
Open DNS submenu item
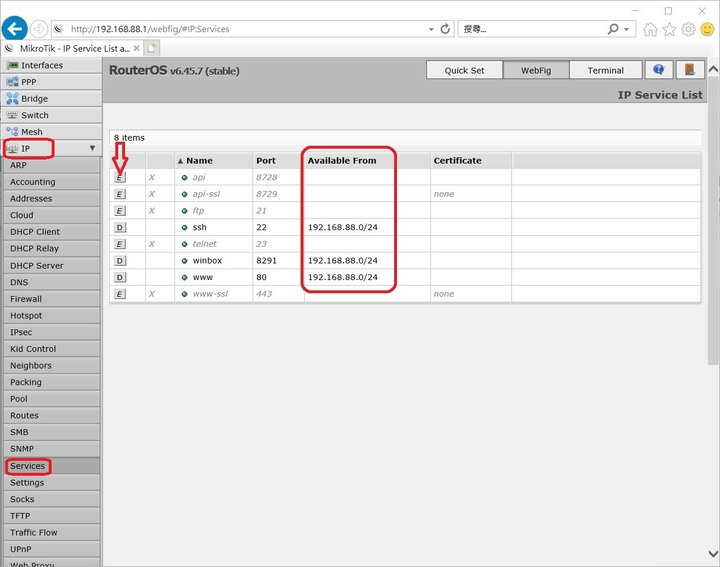pyautogui.click(x=51, y=282)
